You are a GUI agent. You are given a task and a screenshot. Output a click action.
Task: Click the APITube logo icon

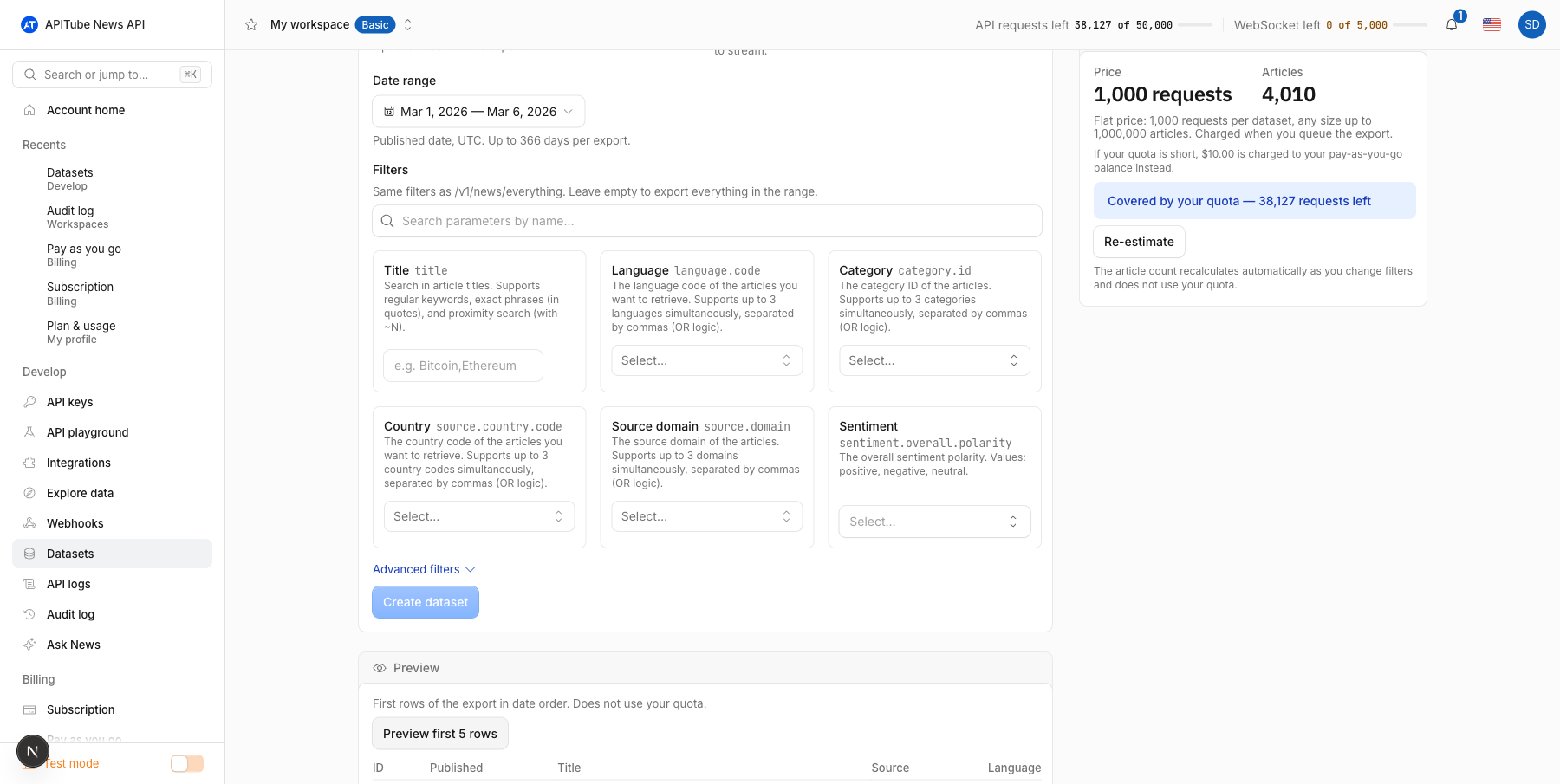[29, 24]
